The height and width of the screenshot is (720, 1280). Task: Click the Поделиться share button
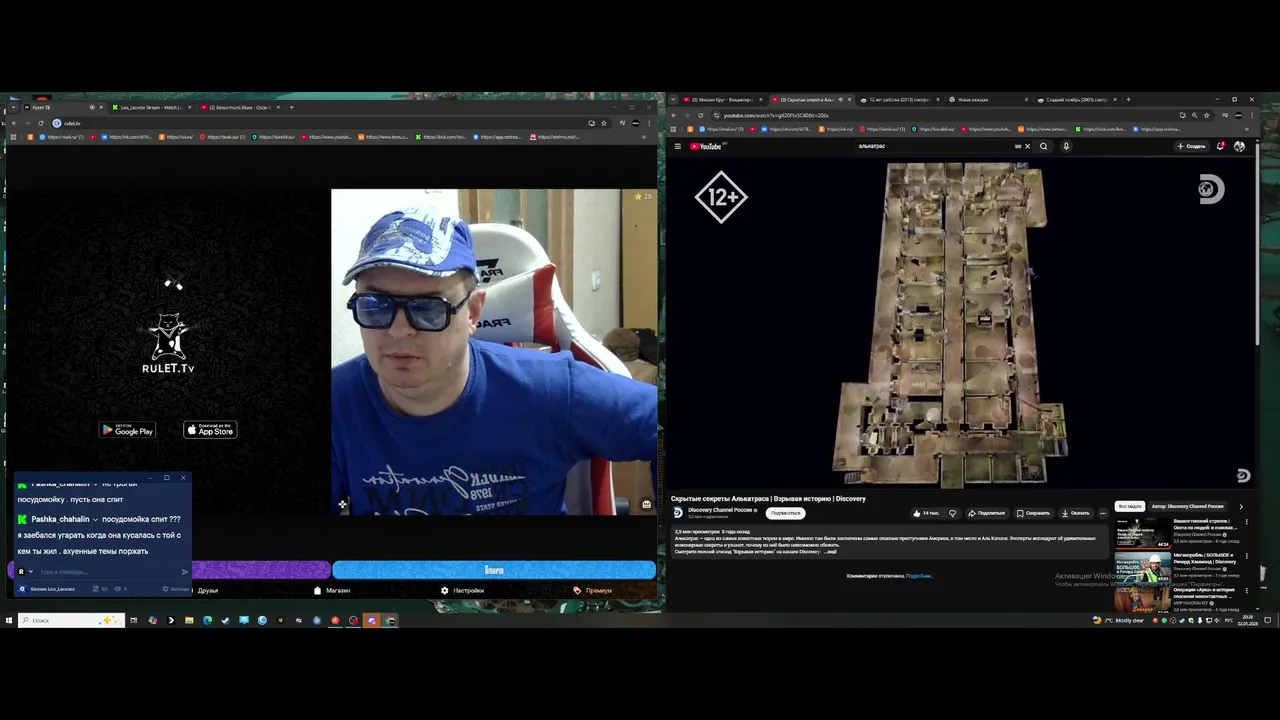click(986, 513)
